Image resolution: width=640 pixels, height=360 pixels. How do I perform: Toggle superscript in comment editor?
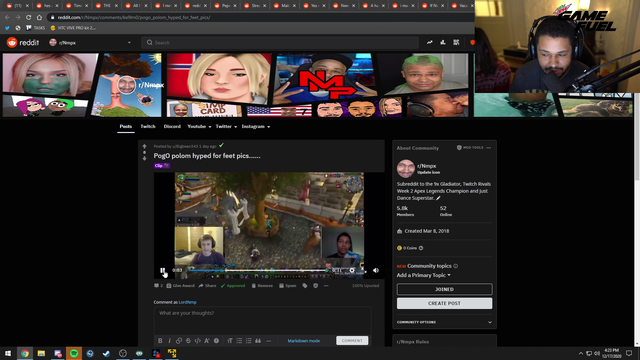pos(207,340)
